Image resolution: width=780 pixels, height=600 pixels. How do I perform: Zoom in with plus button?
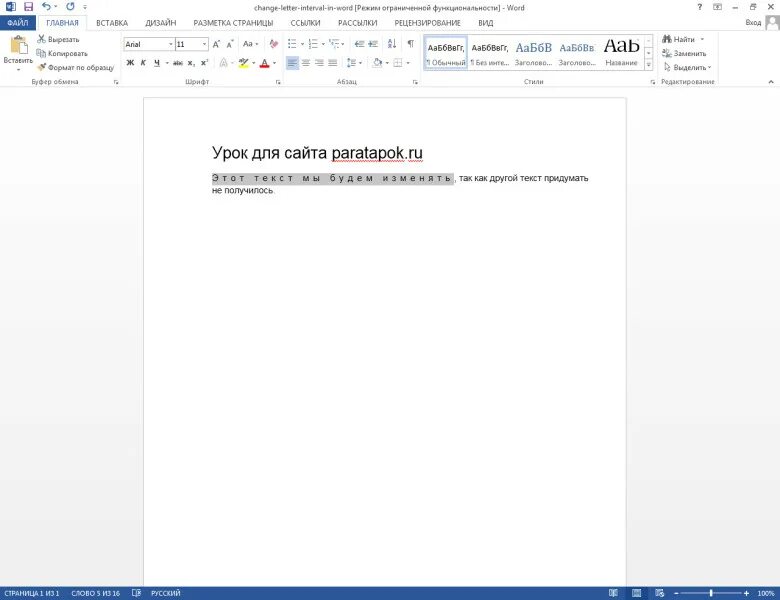coord(746,593)
